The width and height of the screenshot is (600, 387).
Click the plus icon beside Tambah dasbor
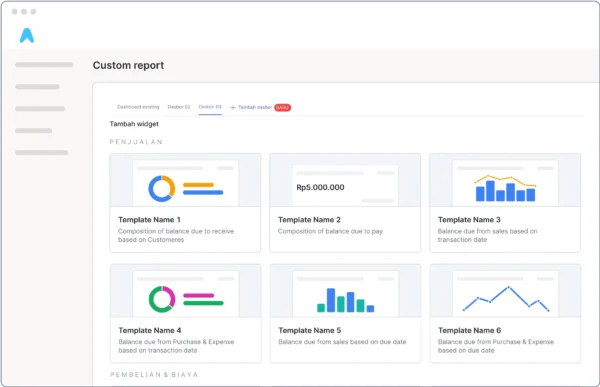pyautogui.click(x=233, y=108)
